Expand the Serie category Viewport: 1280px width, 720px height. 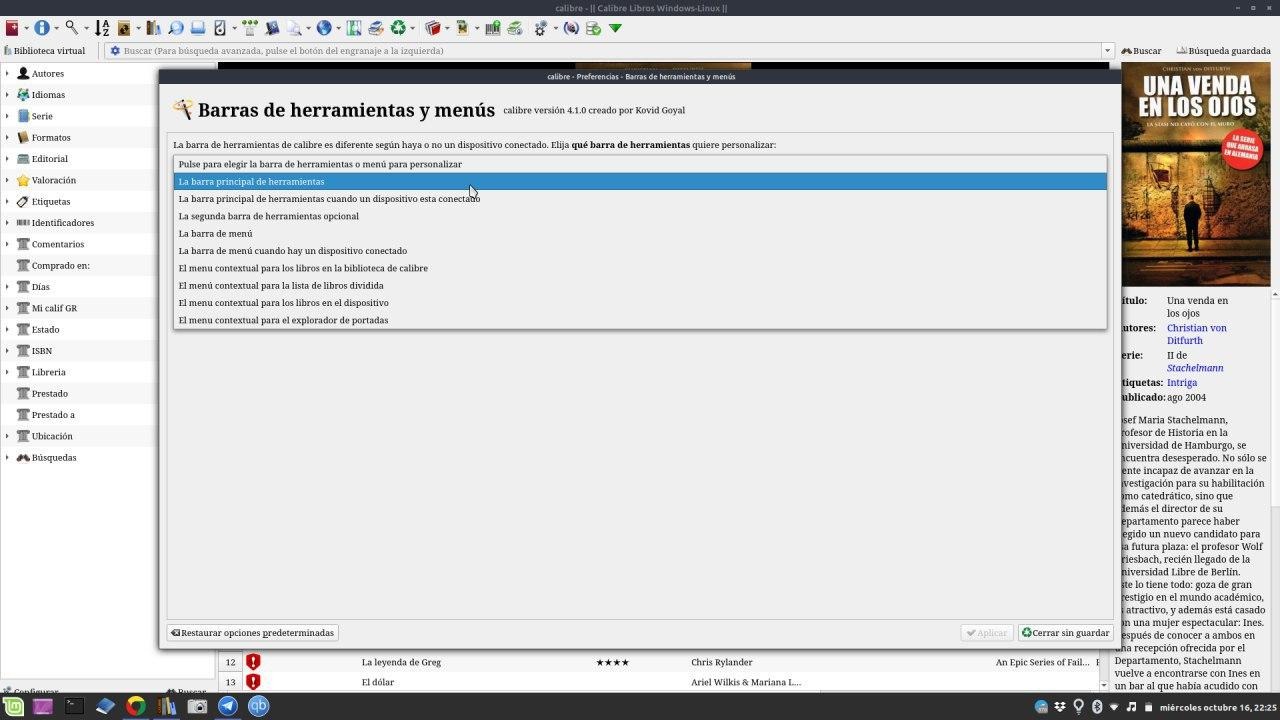7,116
